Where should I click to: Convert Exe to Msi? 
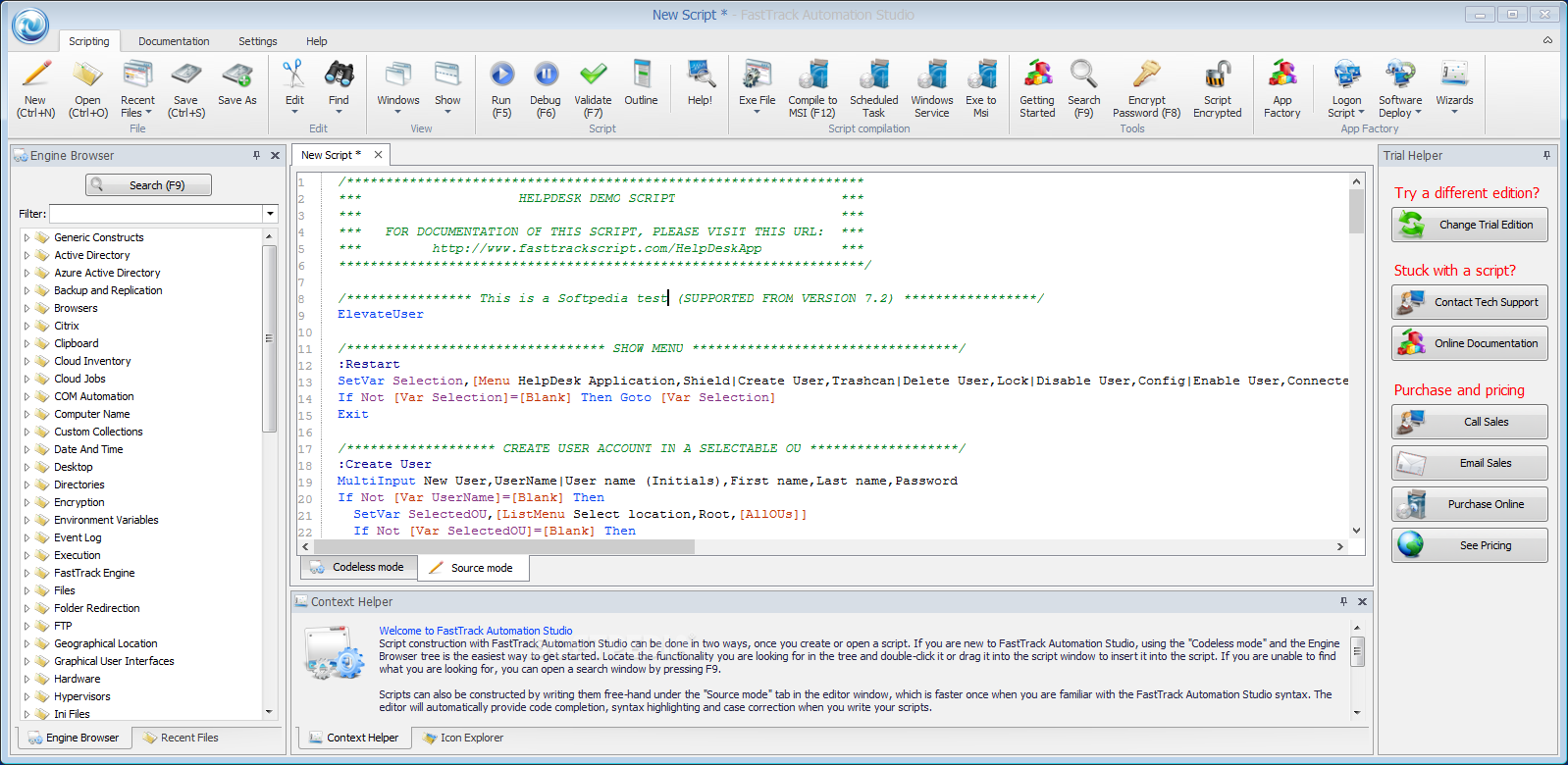(x=981, y=88)
